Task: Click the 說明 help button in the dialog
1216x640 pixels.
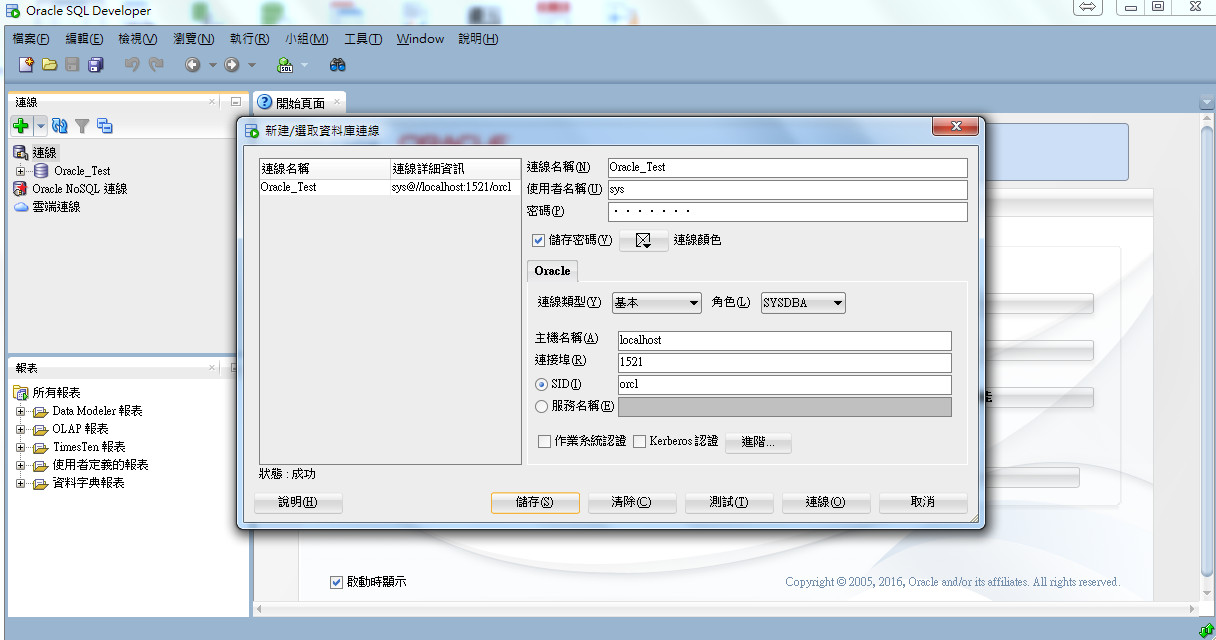Action: 298,502
